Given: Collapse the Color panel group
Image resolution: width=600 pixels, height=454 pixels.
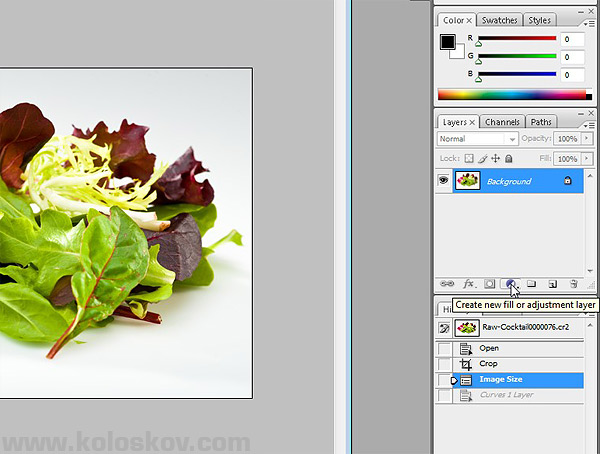Looking at the screenshot, I should [x=581, y=12].
